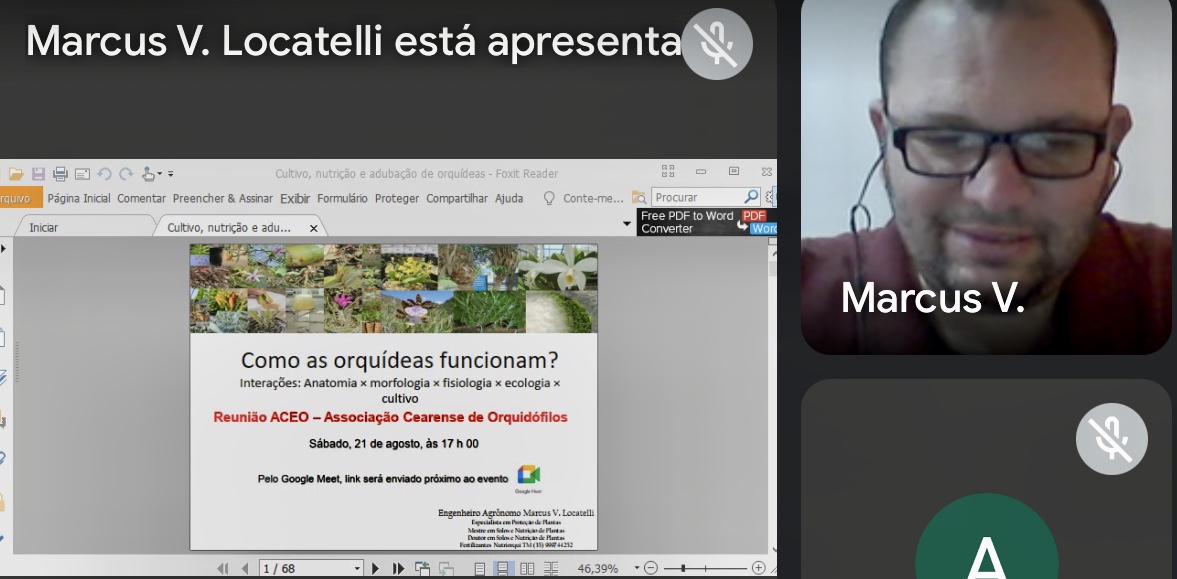The width and height of the screenshot is (1177, 579).
Task: Enable continuous facing view mode
Action: pyautogui.click(x=551, y=568)
